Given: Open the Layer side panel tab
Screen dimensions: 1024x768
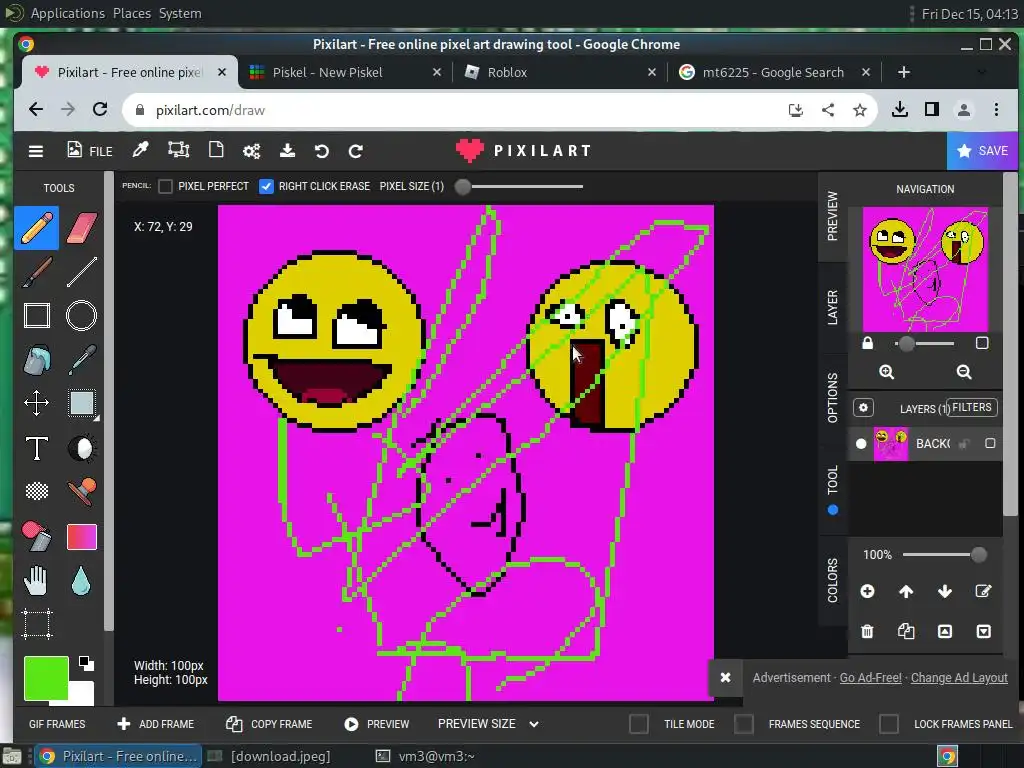Looking at the screenshot, I should 833,307.
